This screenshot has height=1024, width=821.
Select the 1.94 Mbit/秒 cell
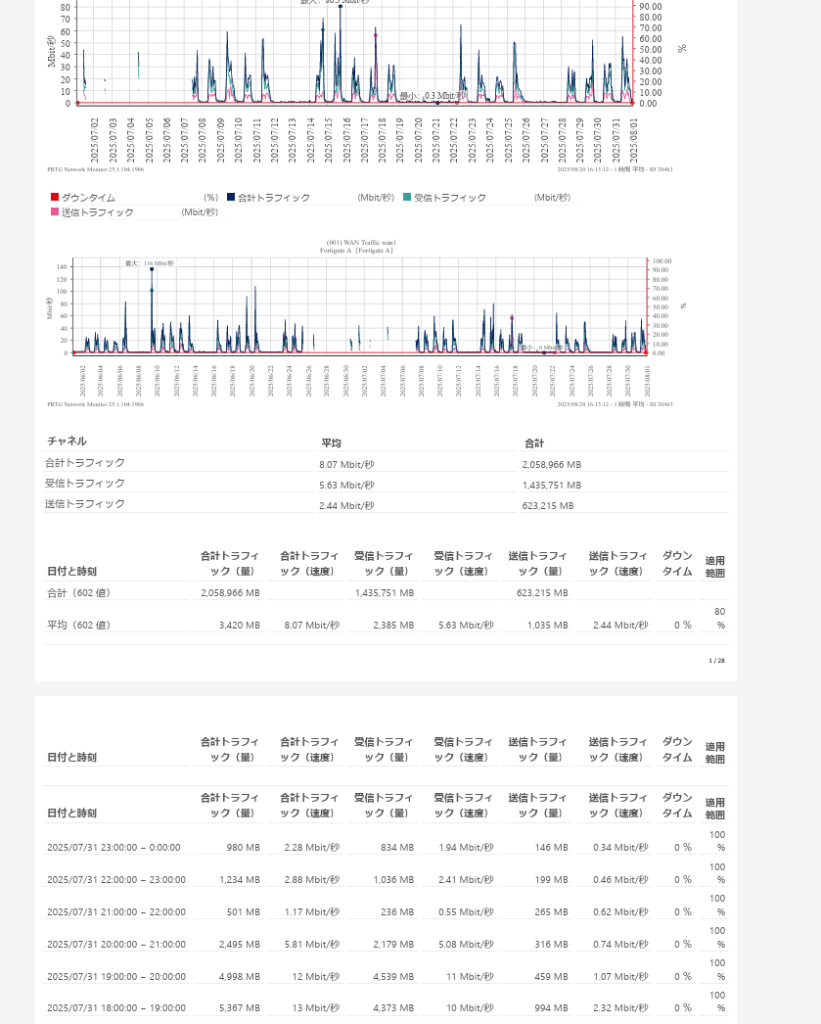coord(466,848)
